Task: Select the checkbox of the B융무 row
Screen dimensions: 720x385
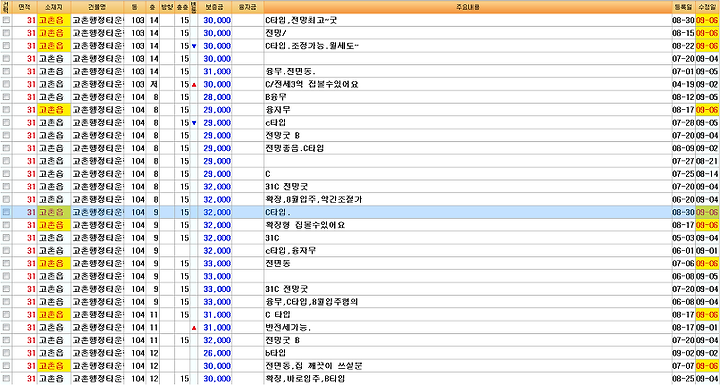Action: coord(6,97)
